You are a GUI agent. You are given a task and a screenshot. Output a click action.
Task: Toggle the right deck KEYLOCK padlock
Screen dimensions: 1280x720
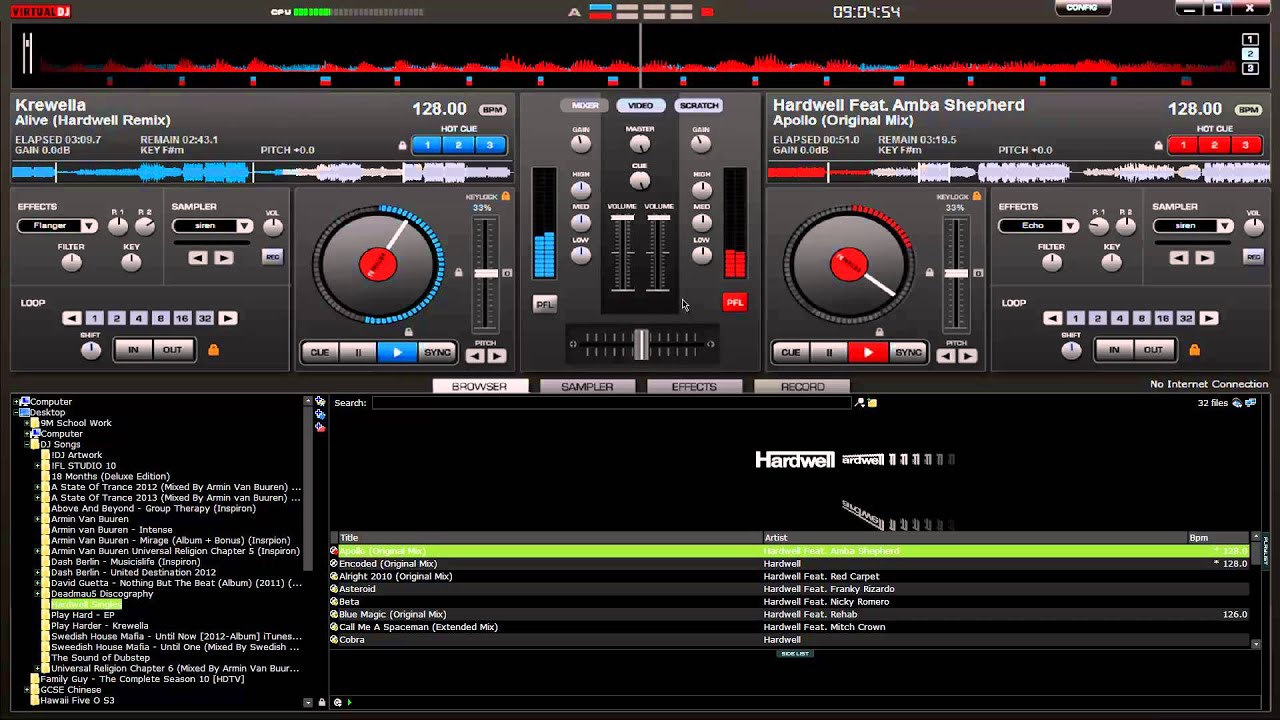click(977, 197)
